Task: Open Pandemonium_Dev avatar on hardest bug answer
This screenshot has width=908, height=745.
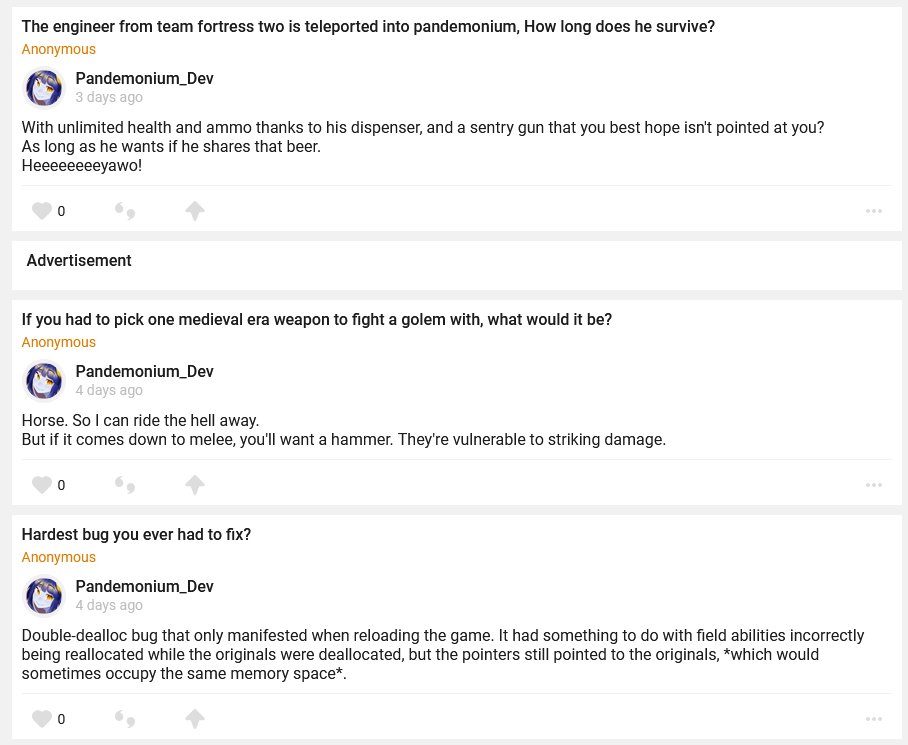Action: tap(44, 596)
